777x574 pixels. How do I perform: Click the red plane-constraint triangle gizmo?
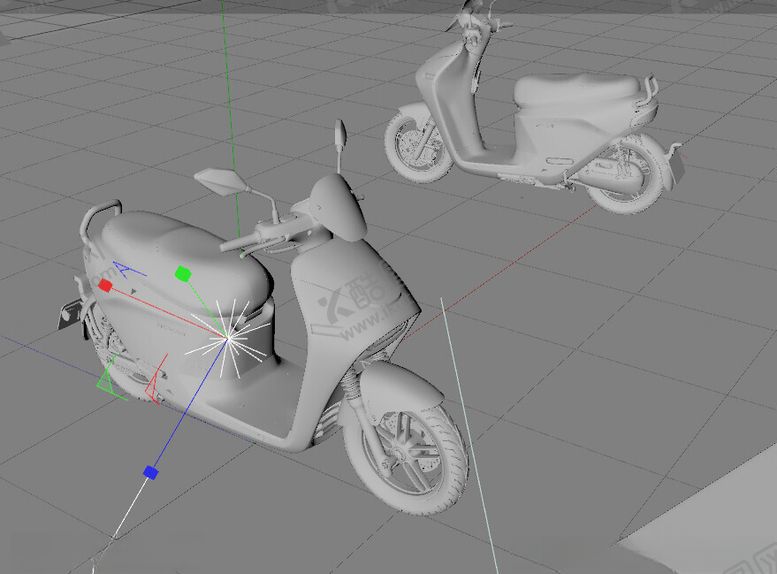coord(153,390)
